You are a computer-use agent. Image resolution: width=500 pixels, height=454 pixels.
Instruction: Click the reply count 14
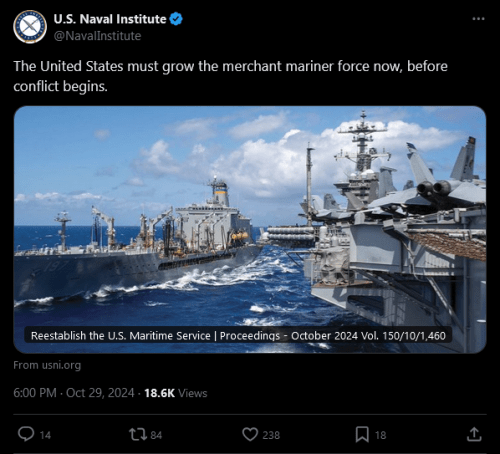[x=45, y=435]
